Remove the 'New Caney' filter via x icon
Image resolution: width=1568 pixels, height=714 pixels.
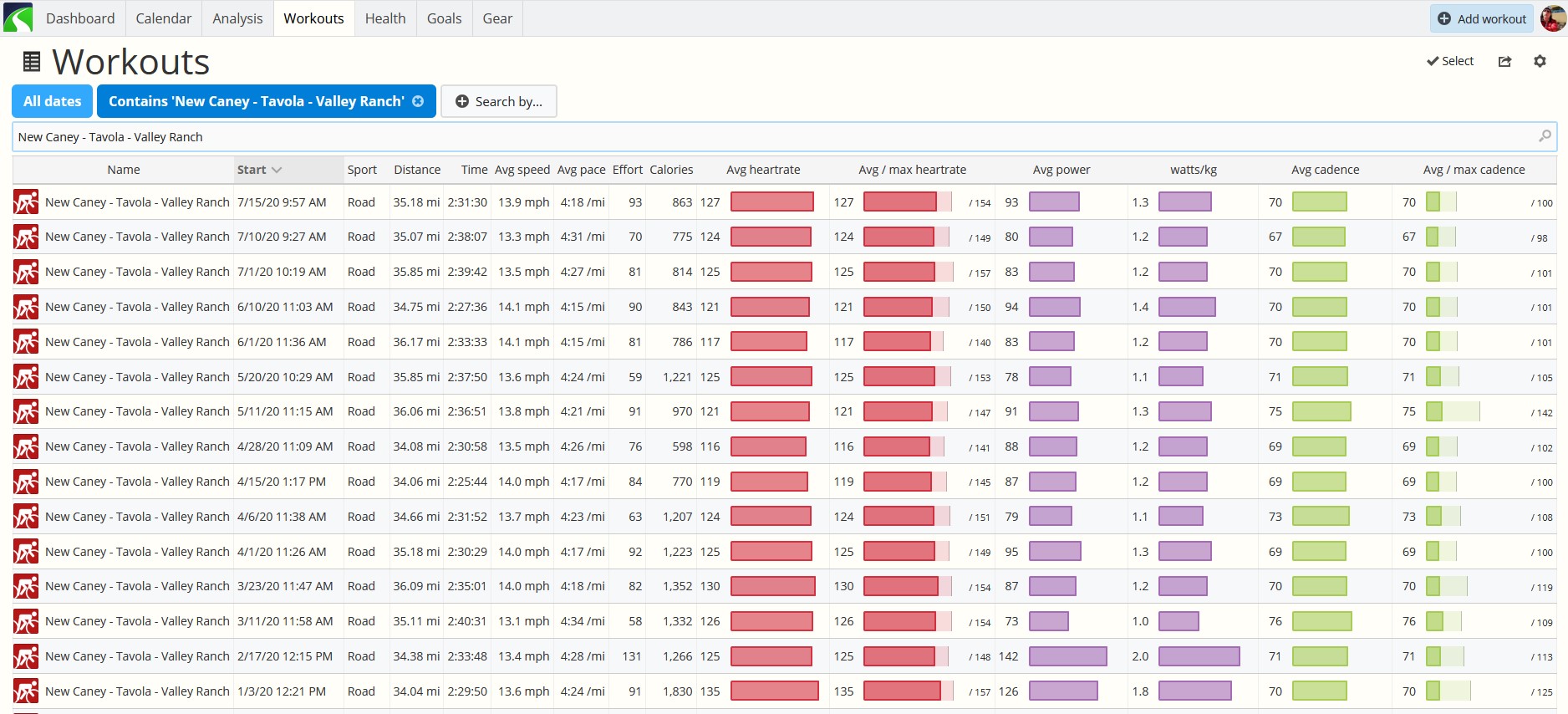click(x=418, y=101)
